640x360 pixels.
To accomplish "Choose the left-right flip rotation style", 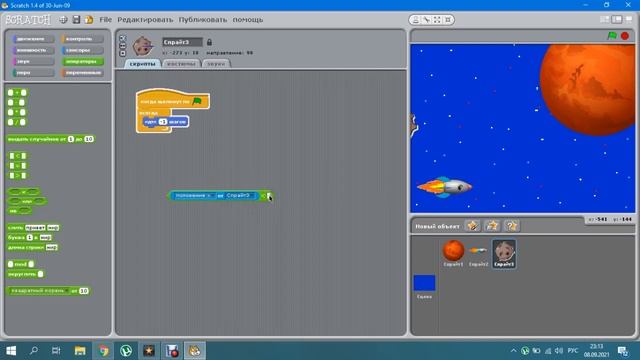I will point(122,46).
